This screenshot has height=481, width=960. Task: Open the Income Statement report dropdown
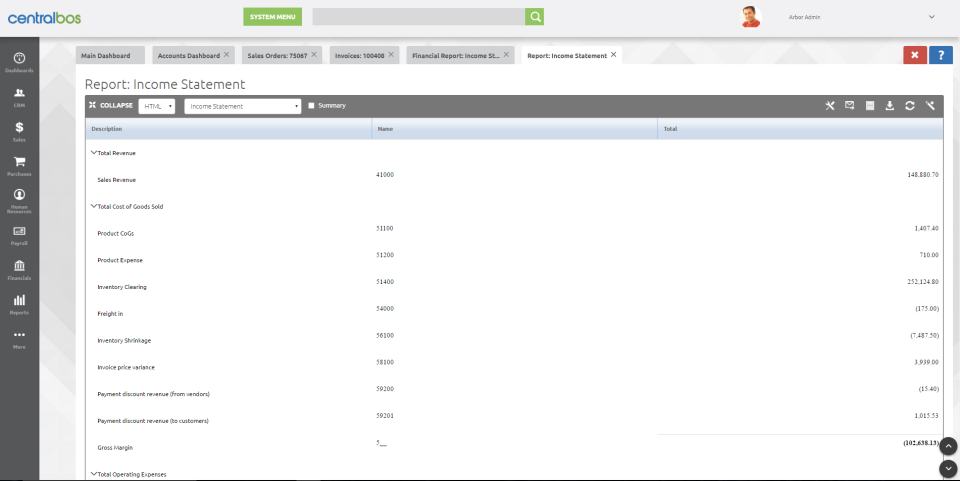pyautogui.click(x=242, y=106)
